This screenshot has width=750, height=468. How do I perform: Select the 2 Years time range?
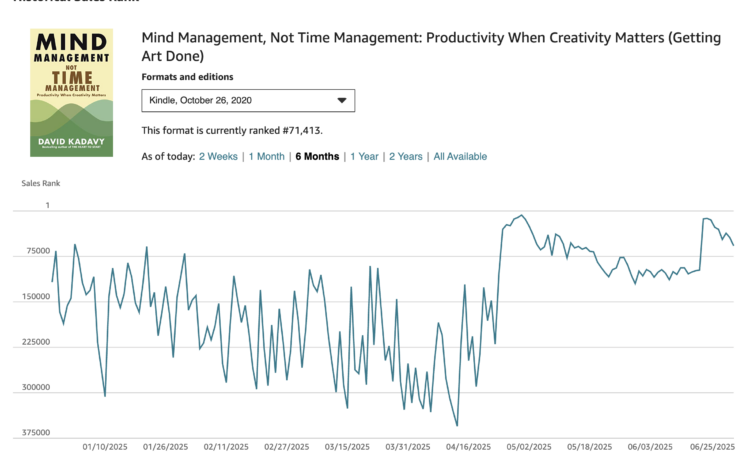click(406, 156)
